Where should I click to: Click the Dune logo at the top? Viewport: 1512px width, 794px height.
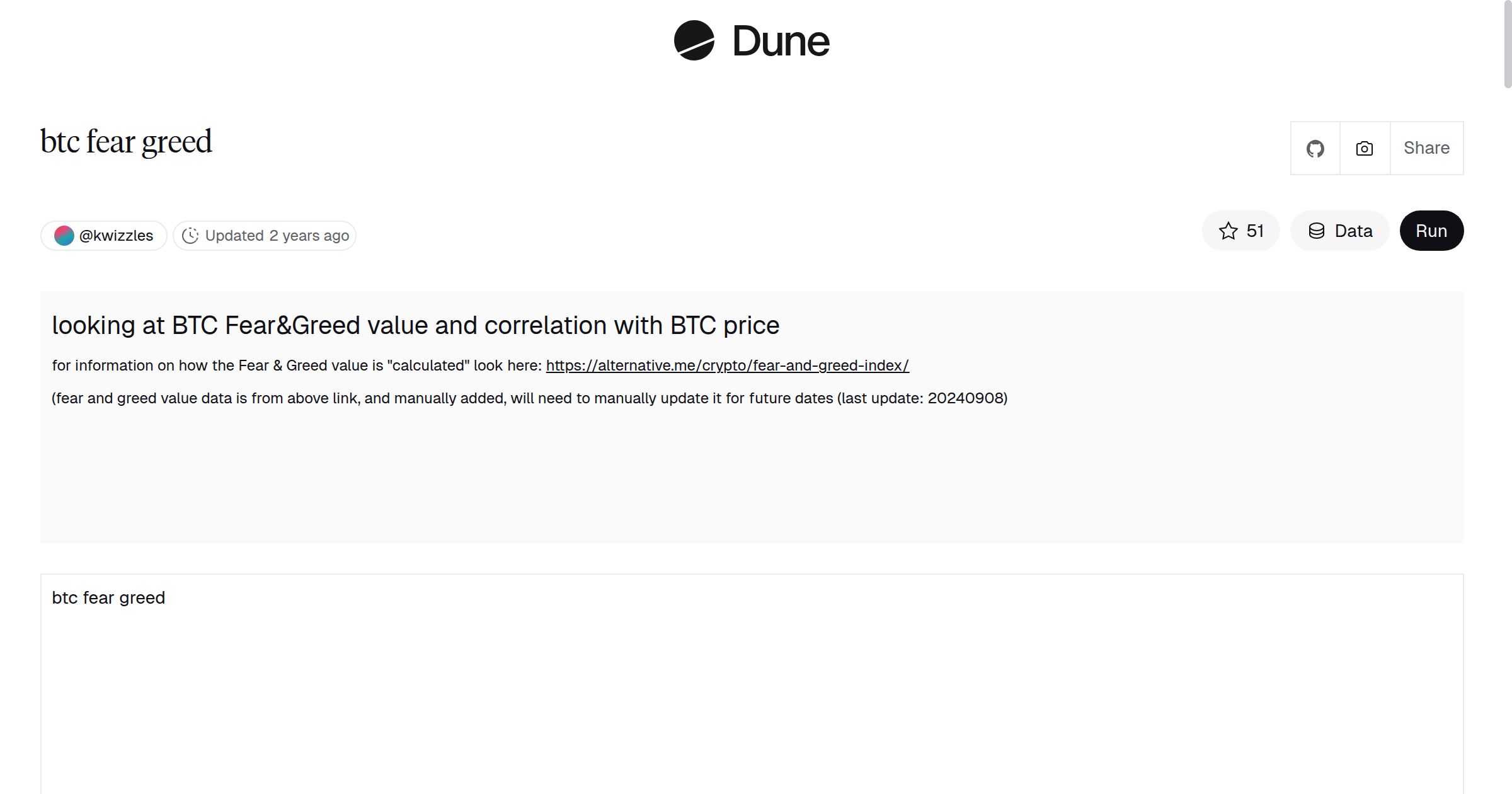(x=753, y=42)
